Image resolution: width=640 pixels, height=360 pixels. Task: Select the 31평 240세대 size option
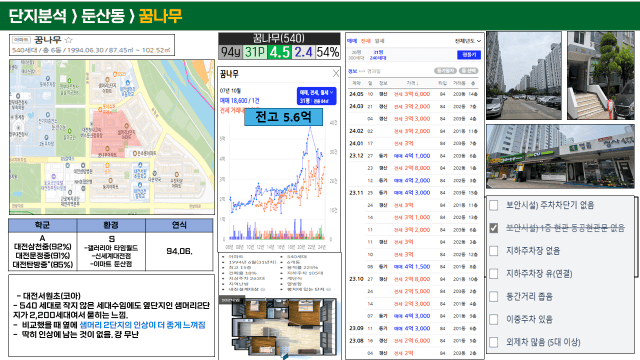coord(379,55)
